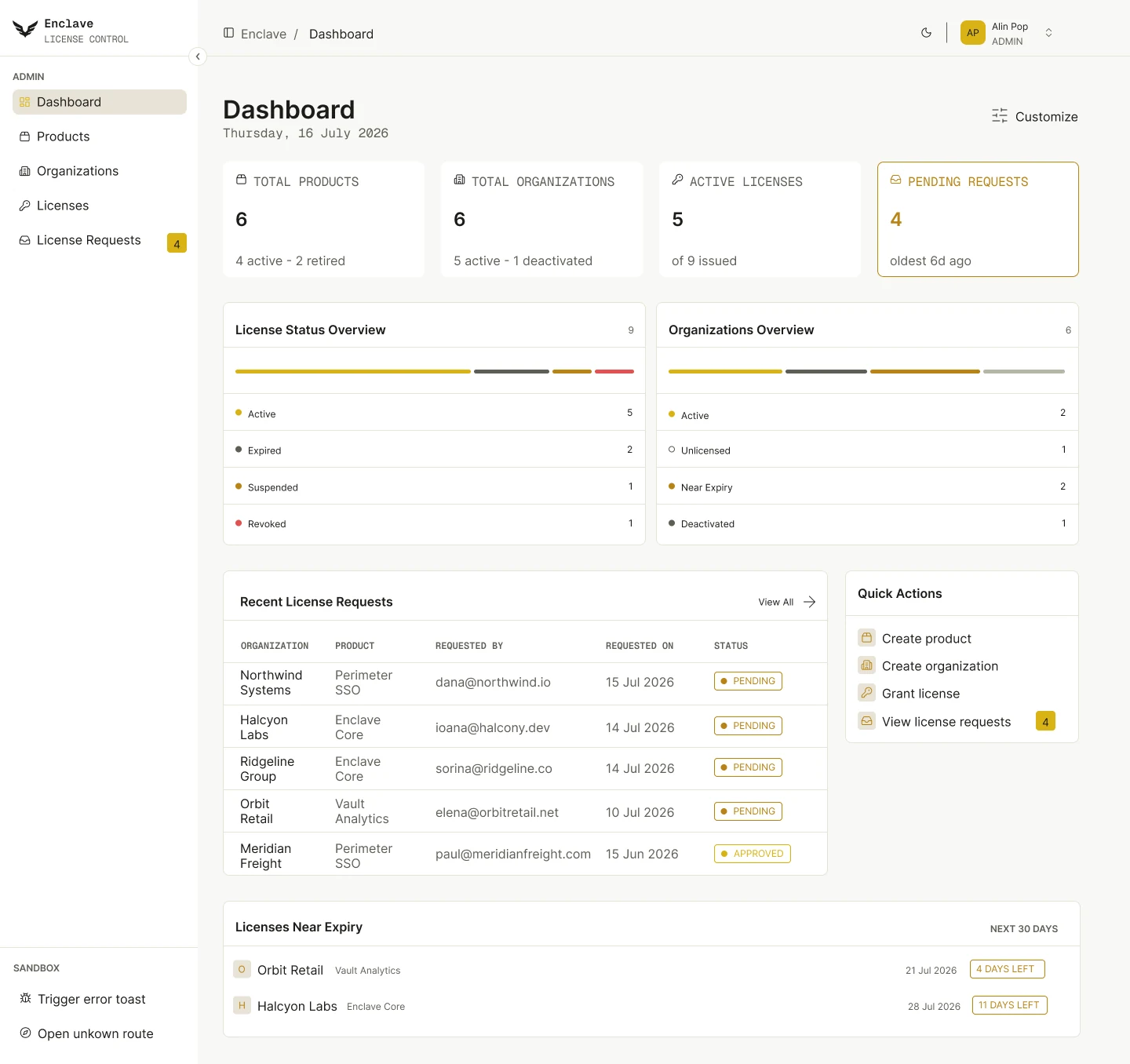This screenshot has height=1064, width=1130.
Task: Click View All license requests
Action: [787, 602]
